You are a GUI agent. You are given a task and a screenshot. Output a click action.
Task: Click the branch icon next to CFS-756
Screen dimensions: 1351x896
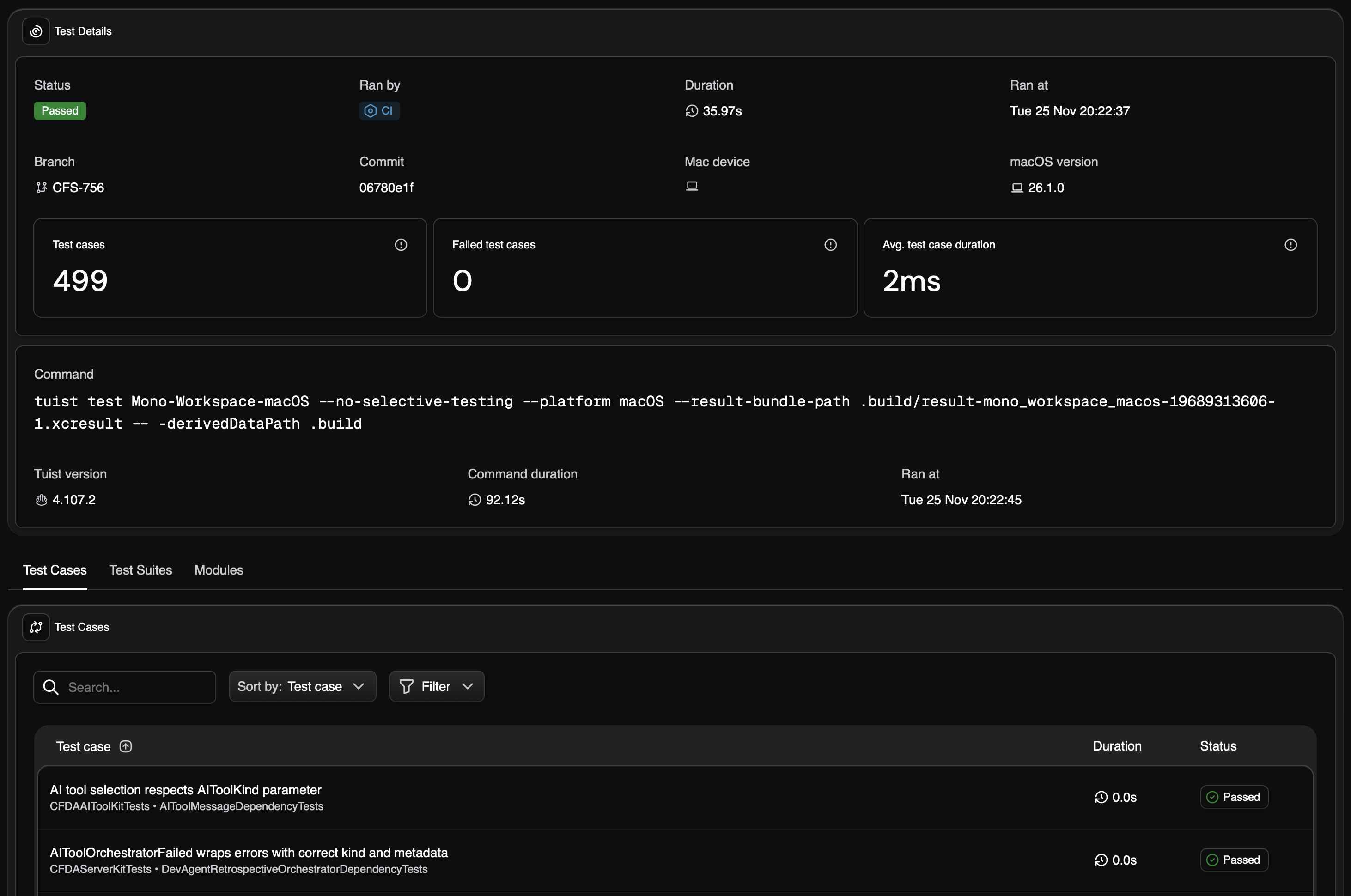point(41,188)
